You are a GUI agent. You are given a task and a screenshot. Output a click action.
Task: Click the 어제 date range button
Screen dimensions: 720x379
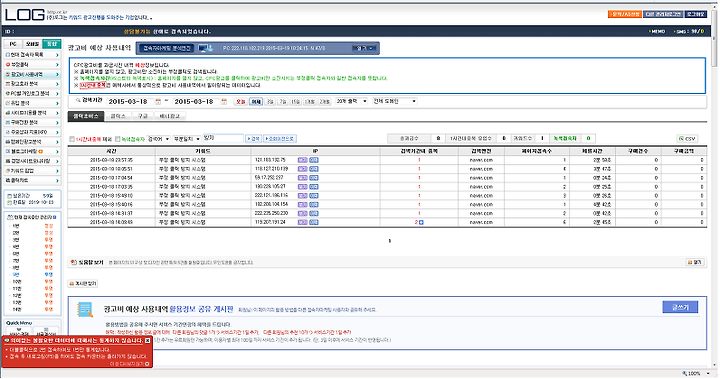point(256,102)
